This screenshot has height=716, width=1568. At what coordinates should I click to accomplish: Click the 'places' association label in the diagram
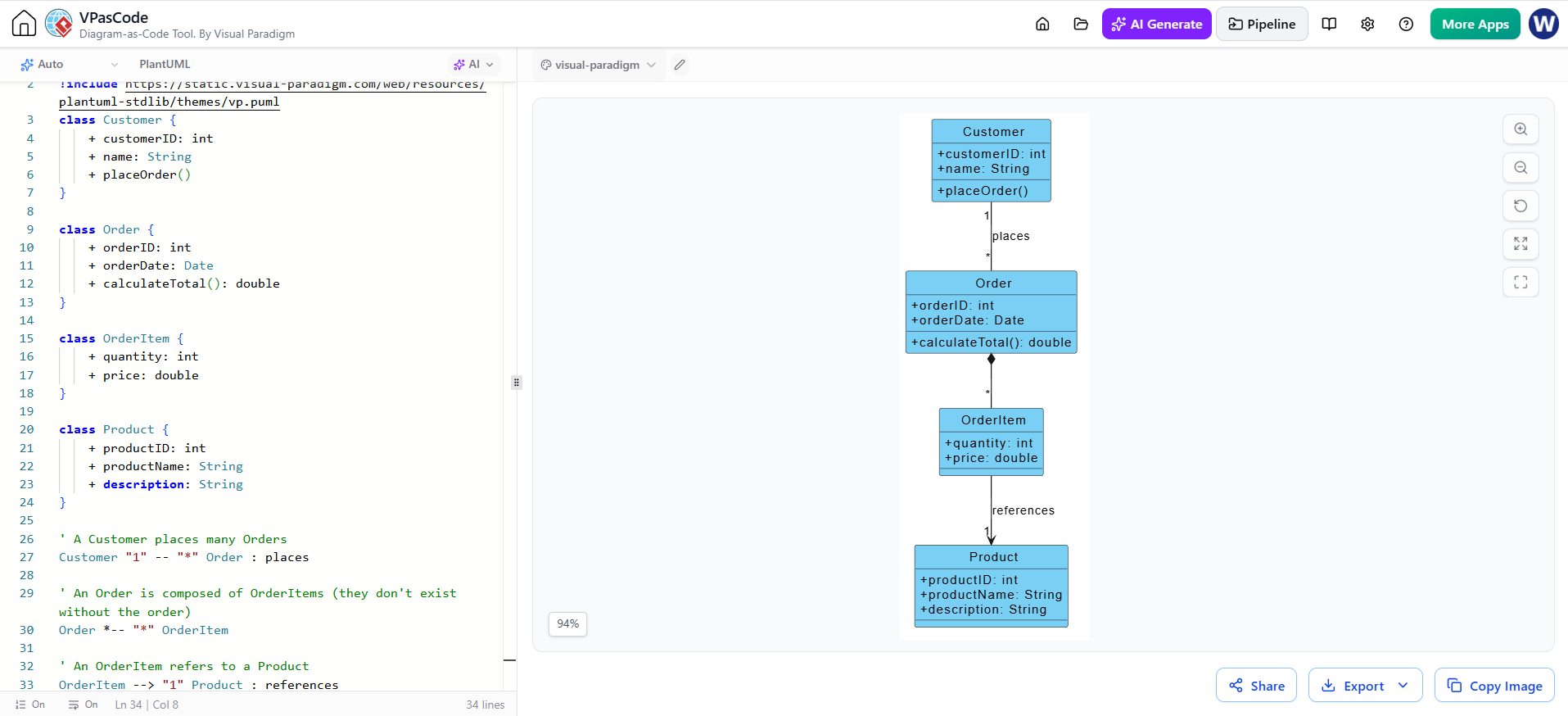pos(1011,236)
